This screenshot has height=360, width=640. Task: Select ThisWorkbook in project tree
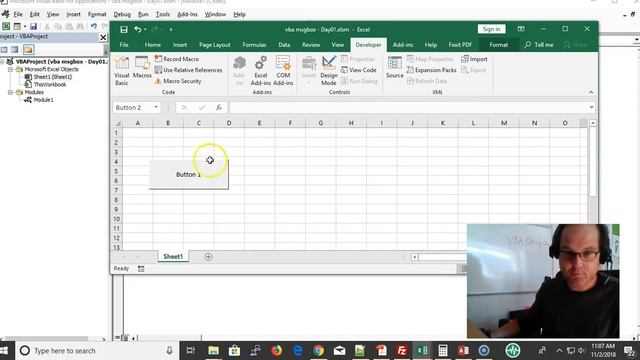coord(46,84)
